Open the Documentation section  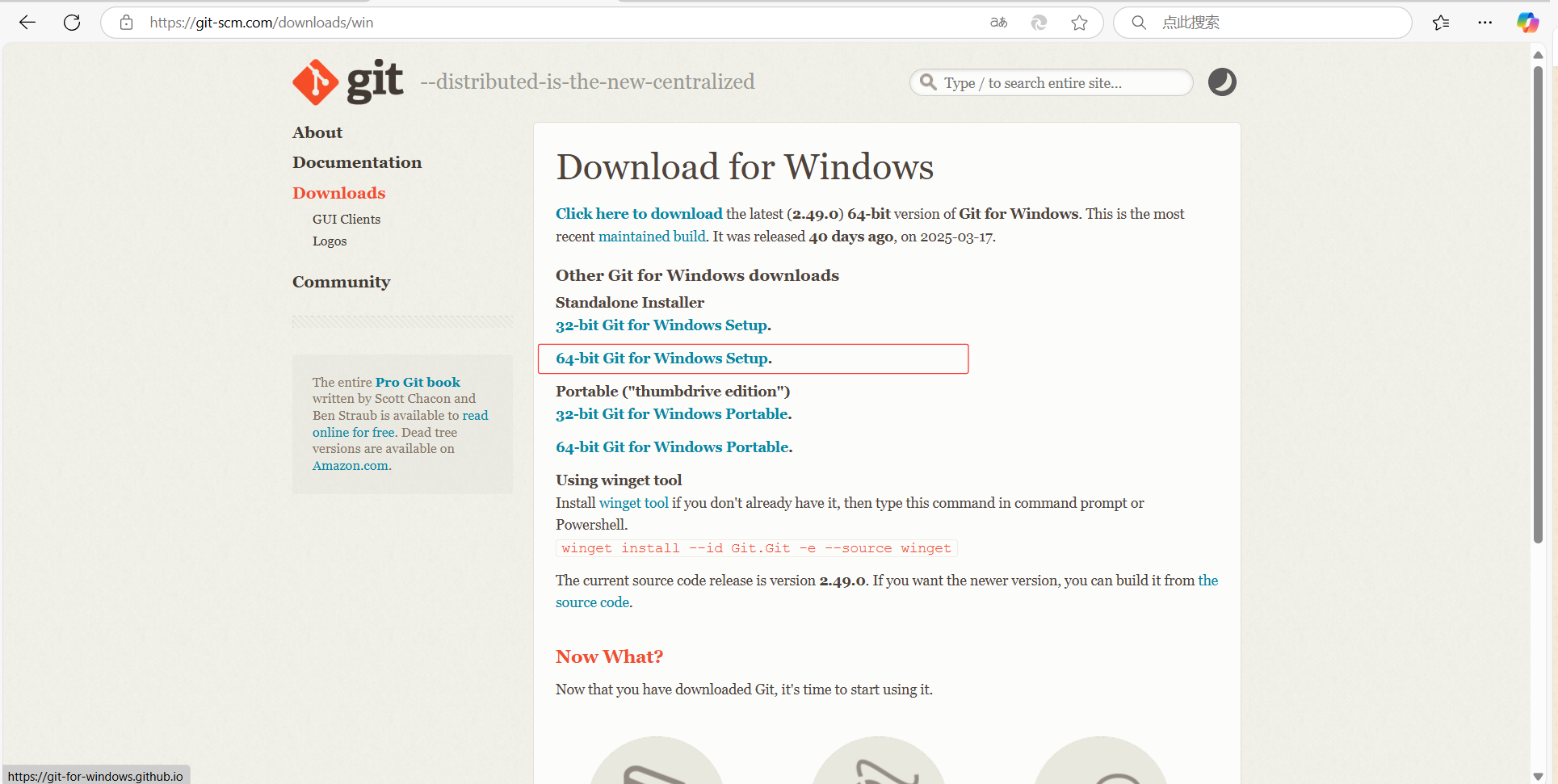click(x=357, y=162)
